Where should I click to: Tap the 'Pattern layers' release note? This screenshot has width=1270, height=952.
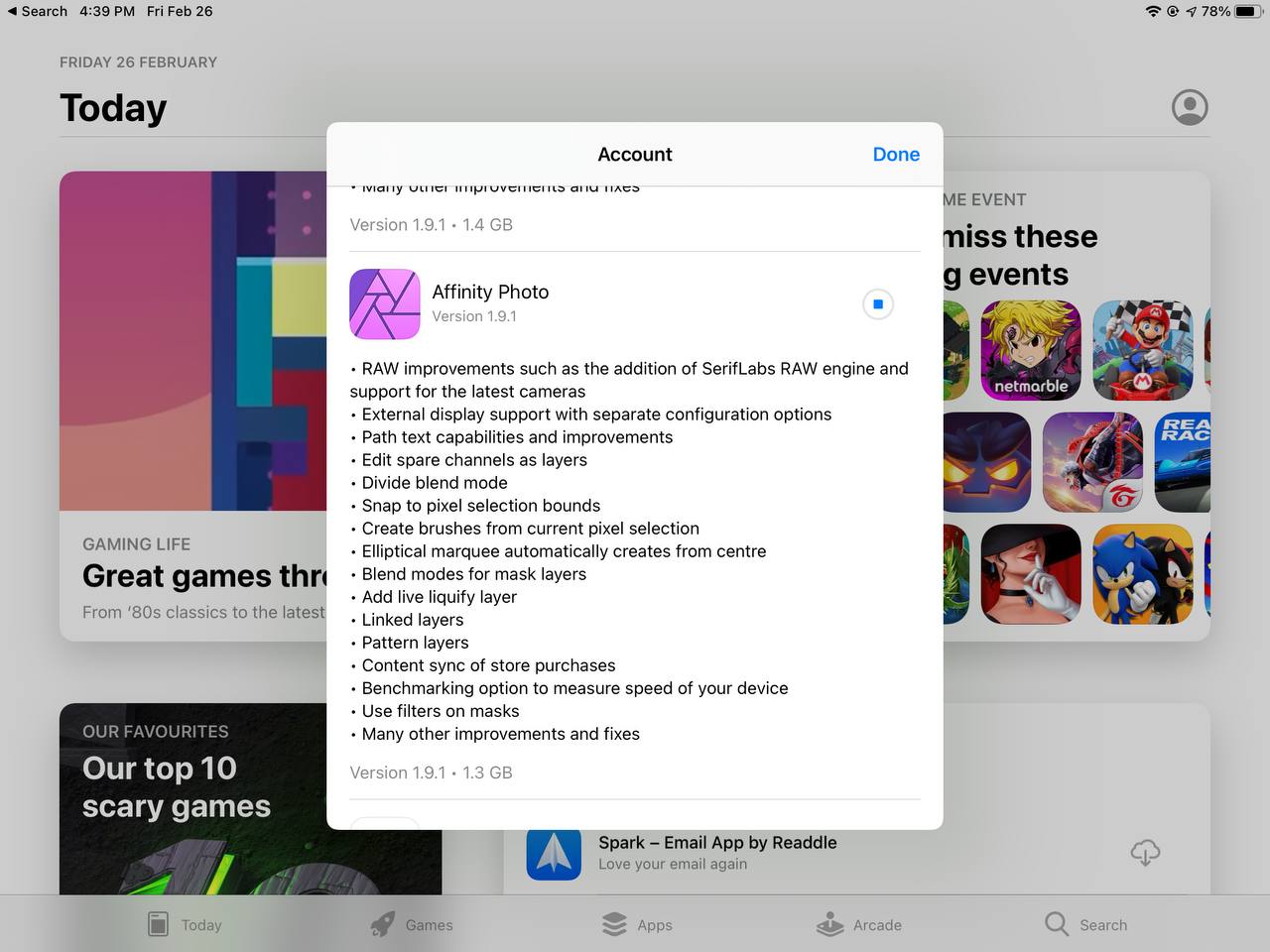(x=409, y=643)
